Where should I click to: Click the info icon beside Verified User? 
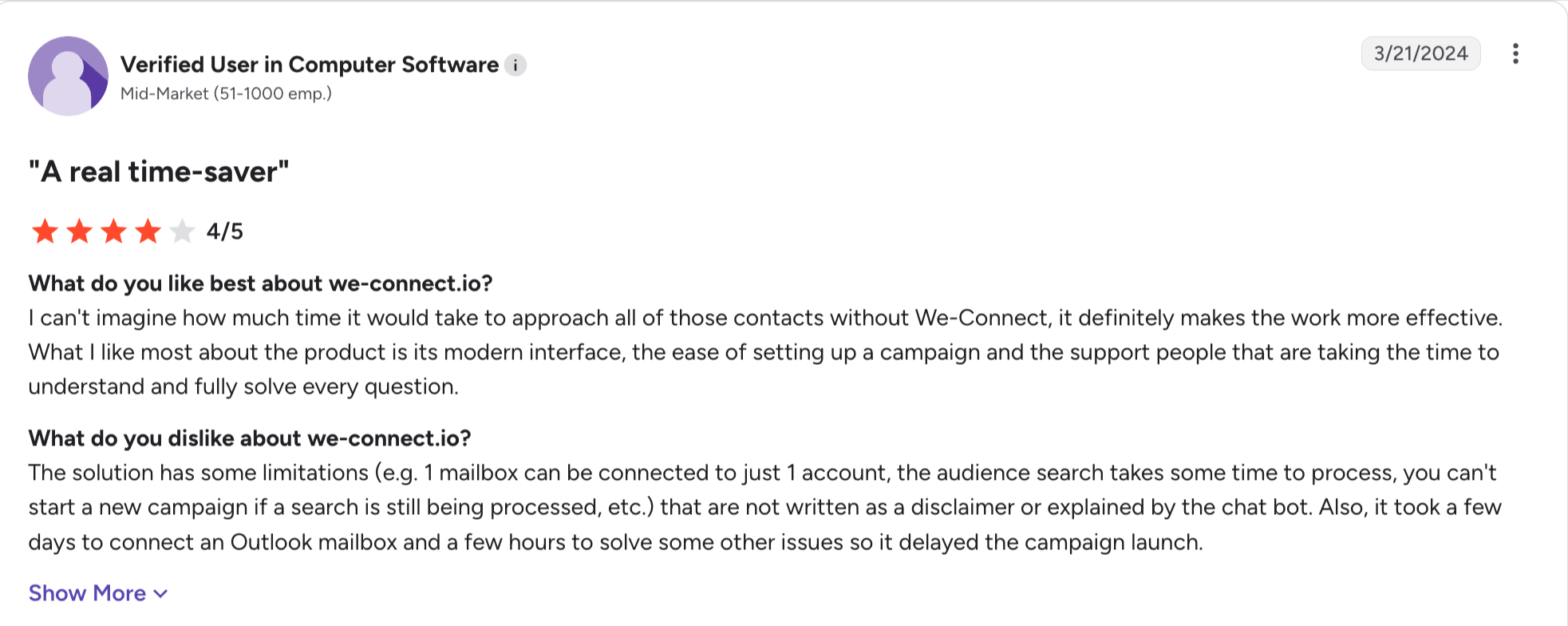pos(515,65)
